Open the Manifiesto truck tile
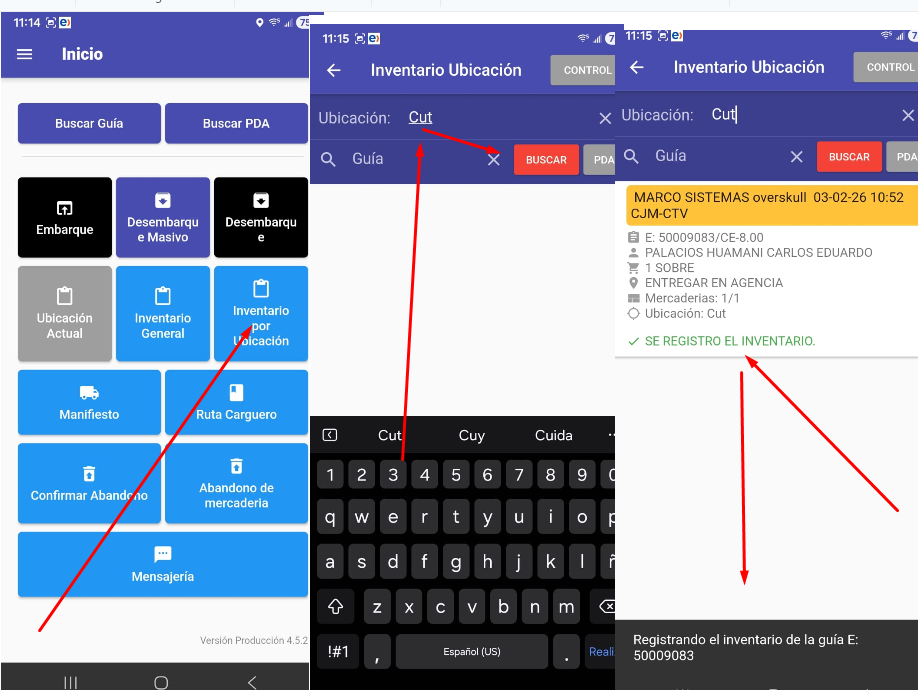The image size is (918, 690). pyautogui.click(x=89, y=402)
